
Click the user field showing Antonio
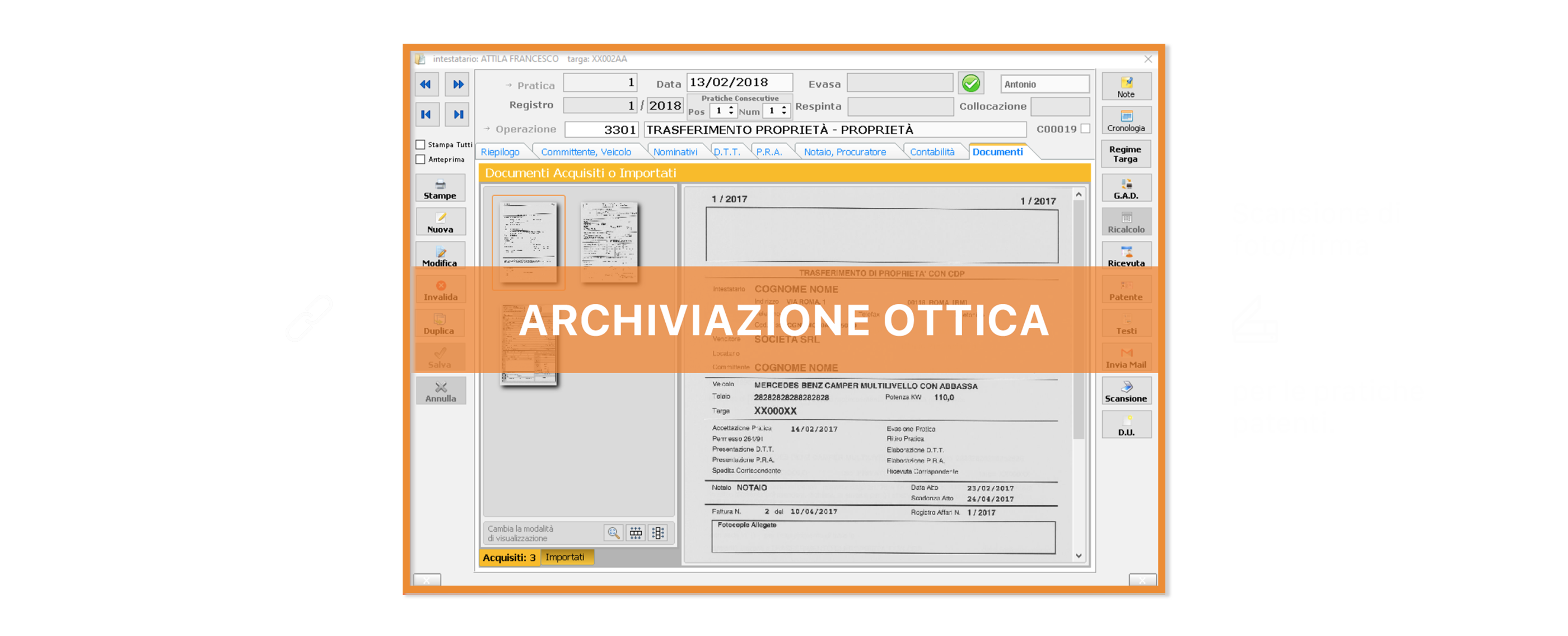point(1044,83)
